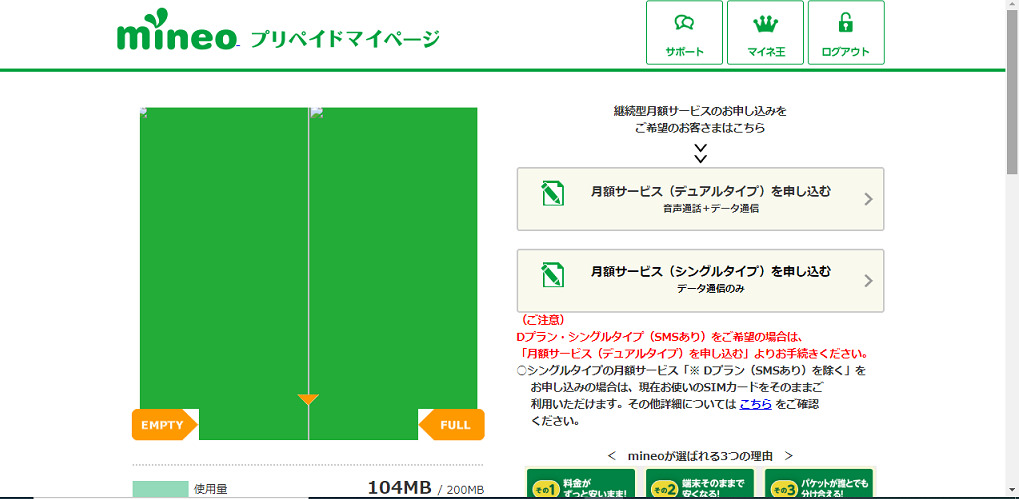Click the padlock logout icon
This screenshot has height=499, width=1019.
click(845, 23)
